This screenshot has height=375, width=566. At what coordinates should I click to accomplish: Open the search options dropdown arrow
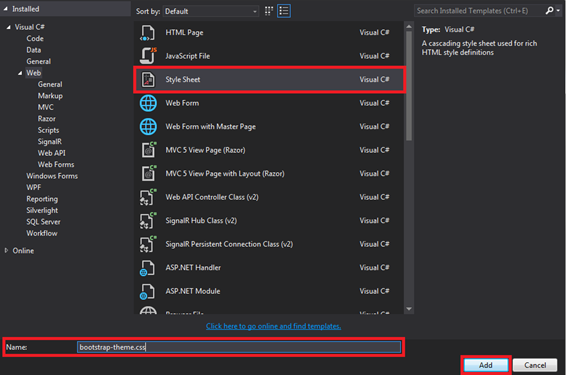coord(558,11)
